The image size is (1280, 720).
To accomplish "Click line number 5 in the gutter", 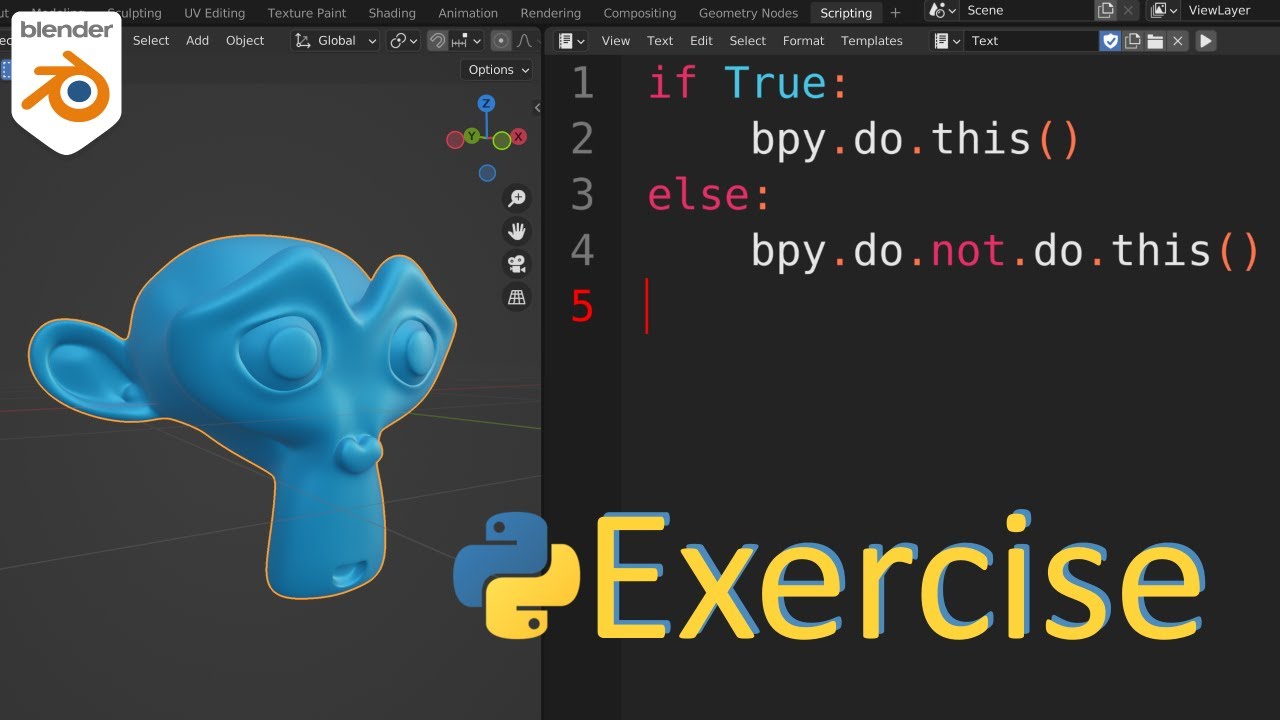I will coord(582,306).
